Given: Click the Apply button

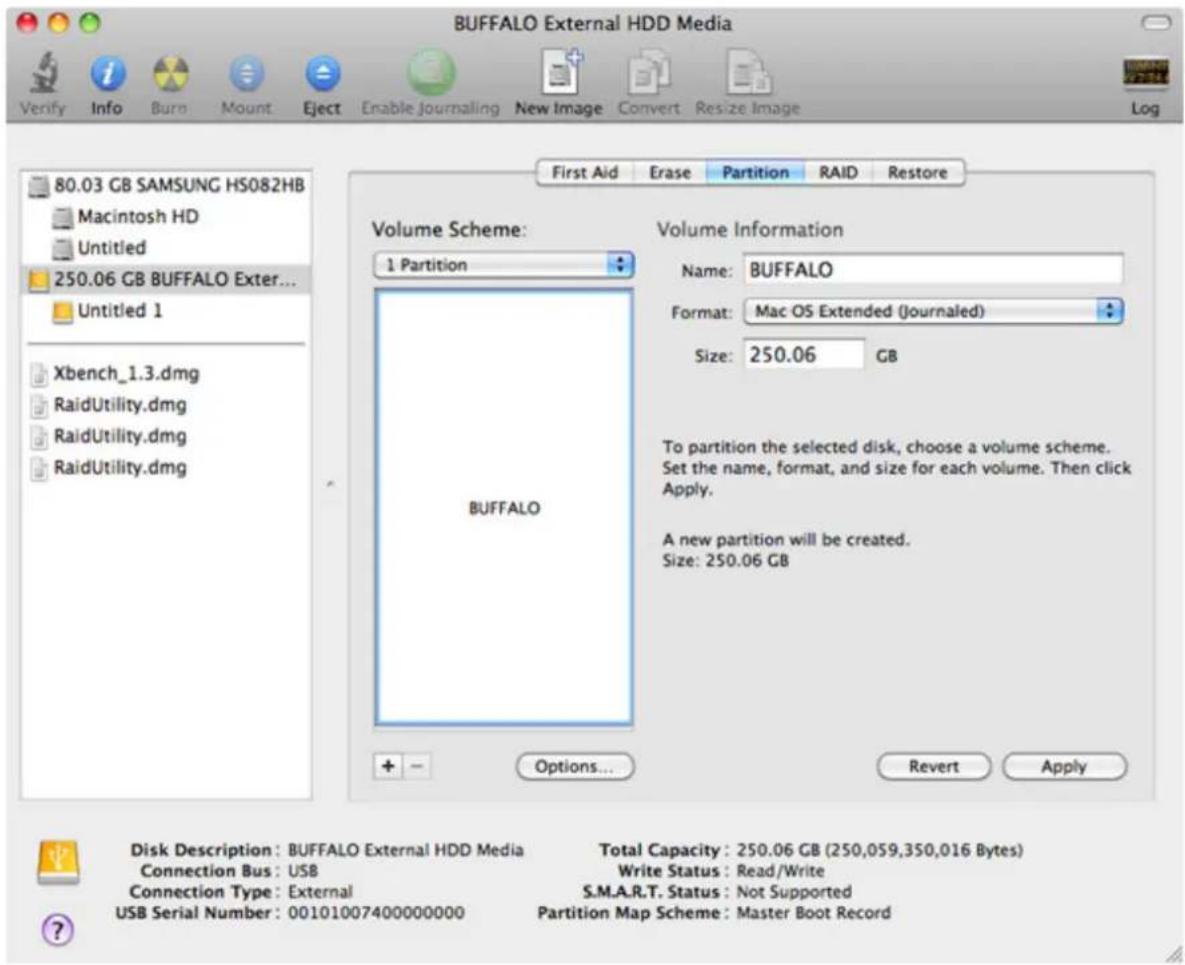Looking at the screenshot, I should [1064, 766].
